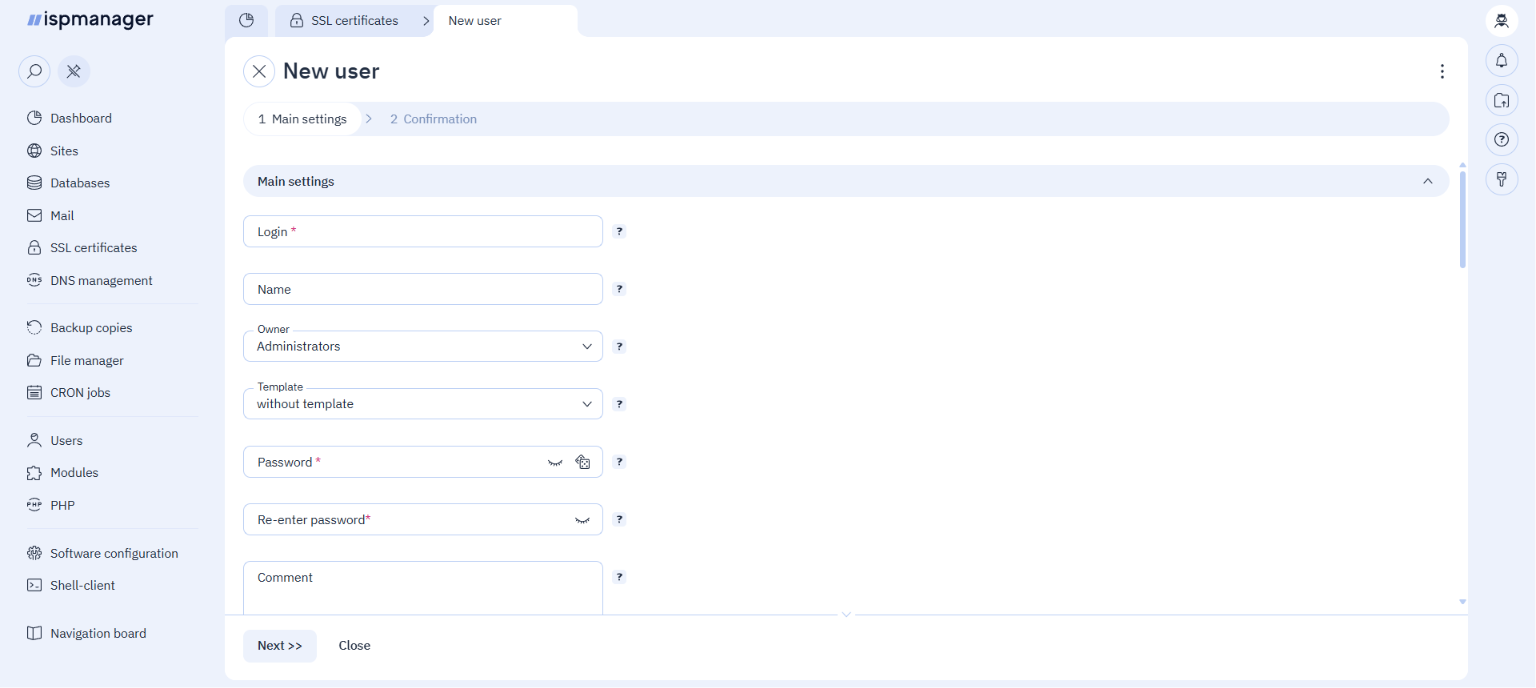Image resolution: width=1536 pixels, height=688 pixels.
Task: Show password in Re-enter password field
Action: [x=582, y=520]
